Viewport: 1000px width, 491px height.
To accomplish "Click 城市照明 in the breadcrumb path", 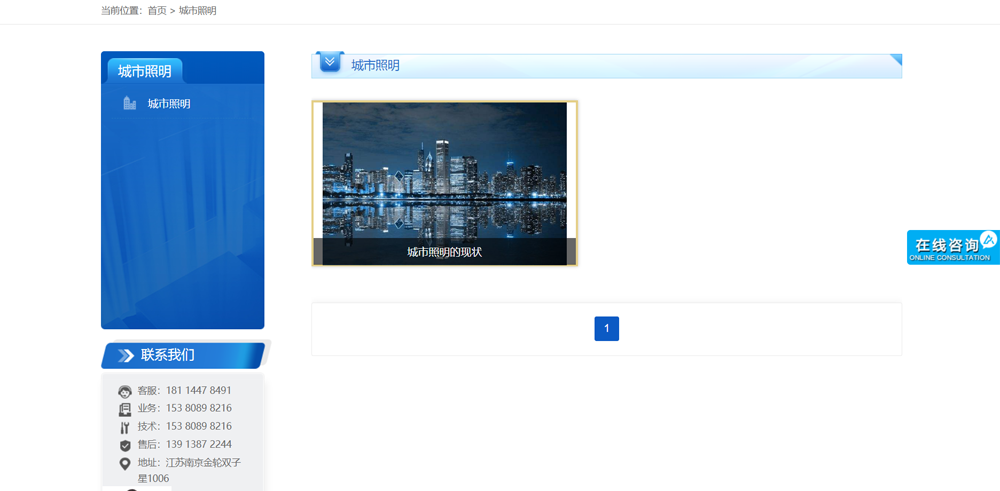I will (197, 11).
